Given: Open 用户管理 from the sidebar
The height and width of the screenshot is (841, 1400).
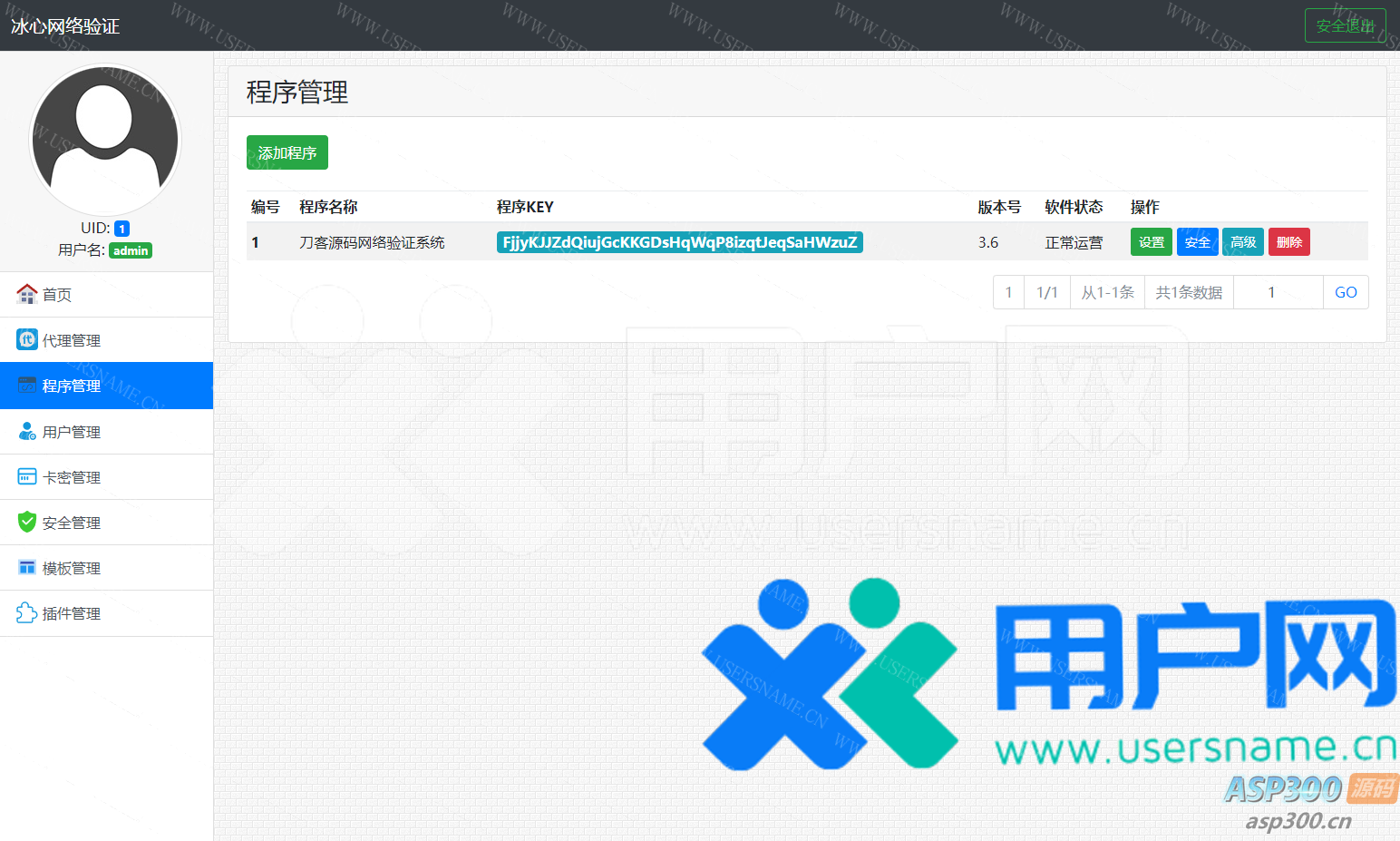Looking at the screenshot, I should click(x=72, y=432).
